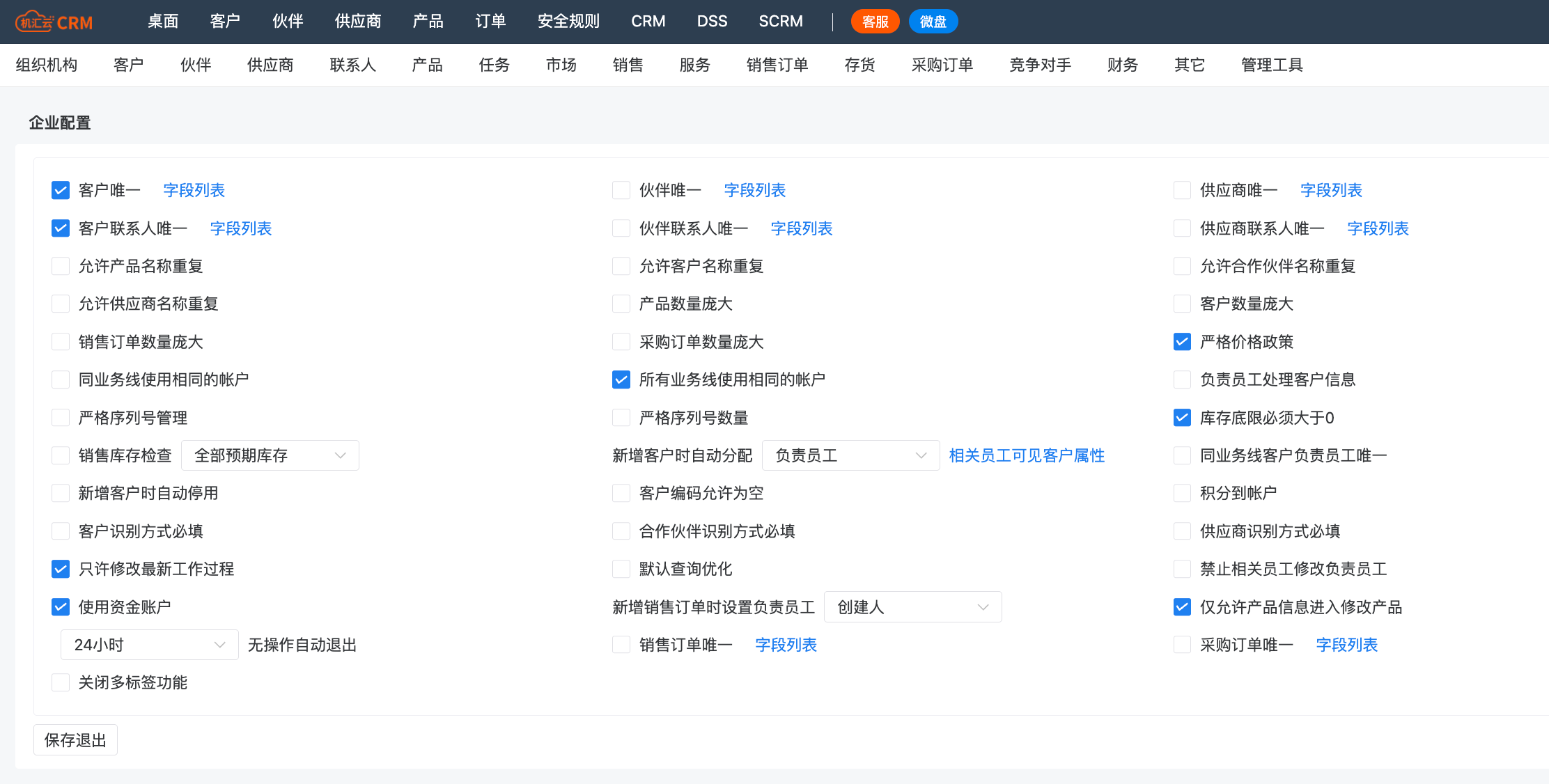Enable 同业务线客户负责员工唯一 checkbox
1549x784 pixels.
click(x=1182, y=455)
